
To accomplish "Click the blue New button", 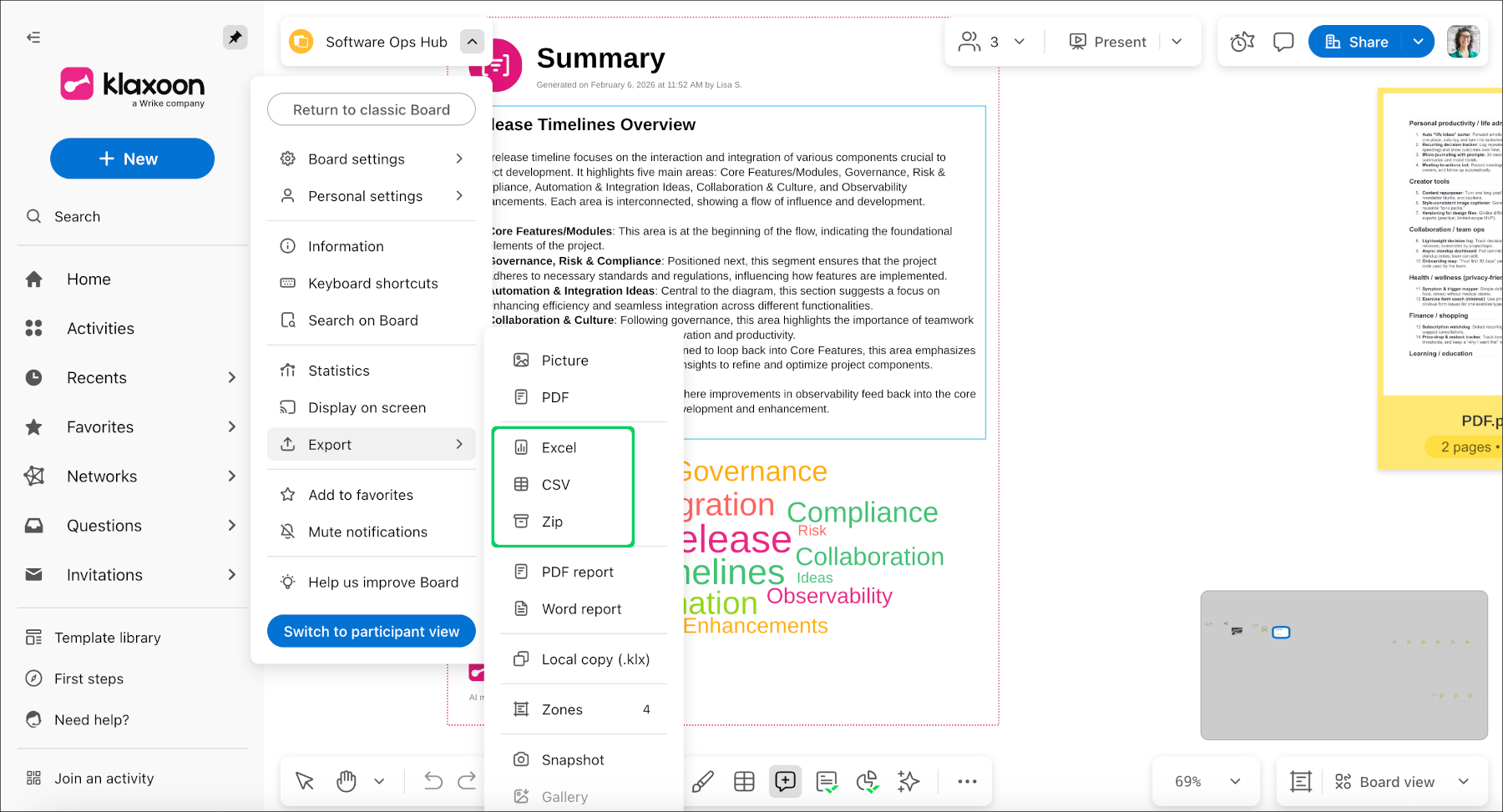I will (x=132, y=159).
